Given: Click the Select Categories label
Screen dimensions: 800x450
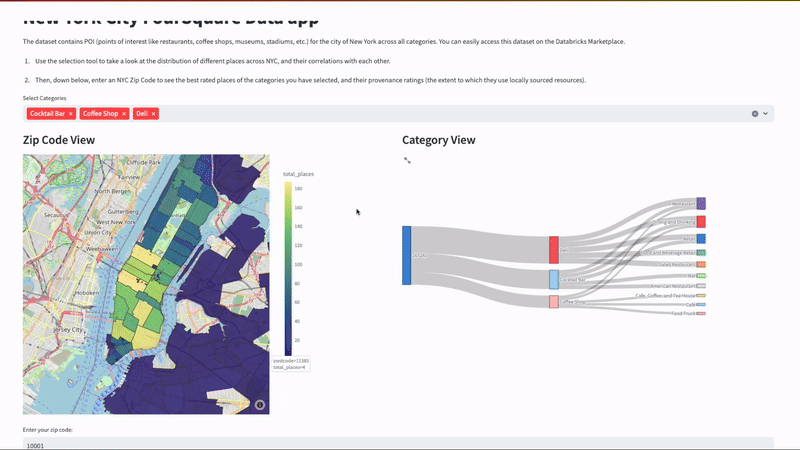Looking at the screenshot, I should click(x=44, y=98).
